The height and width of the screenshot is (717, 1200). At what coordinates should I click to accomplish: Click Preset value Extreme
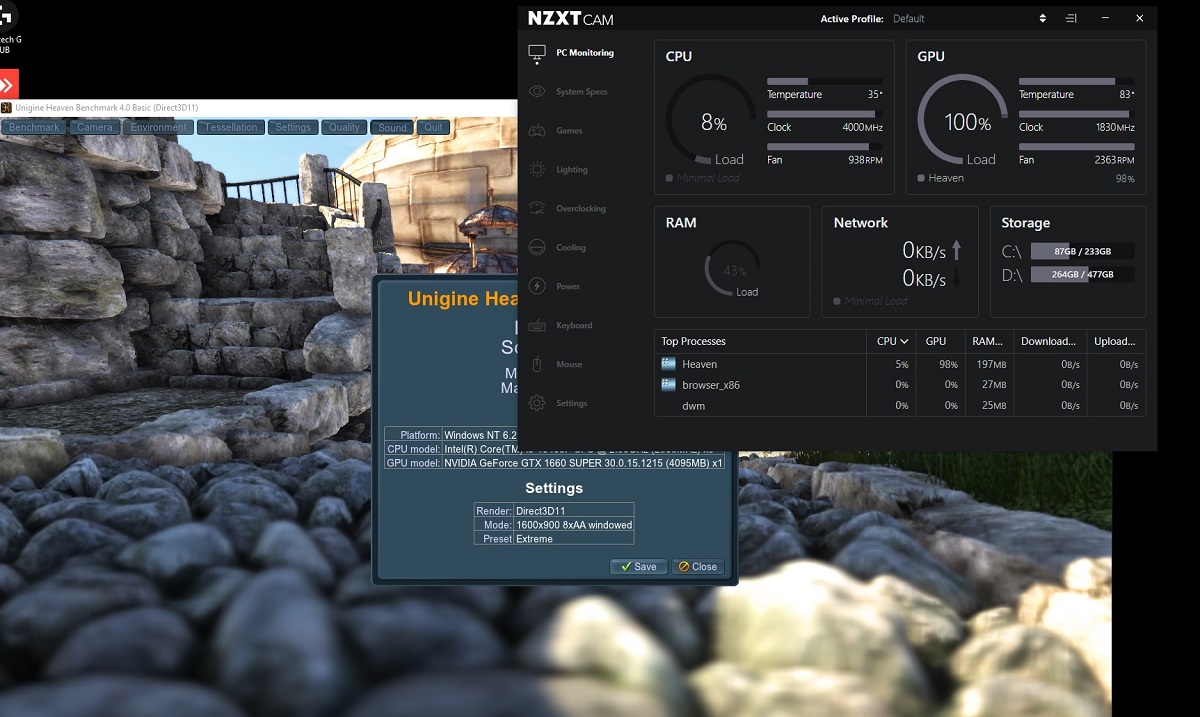[x=534, y=538]
